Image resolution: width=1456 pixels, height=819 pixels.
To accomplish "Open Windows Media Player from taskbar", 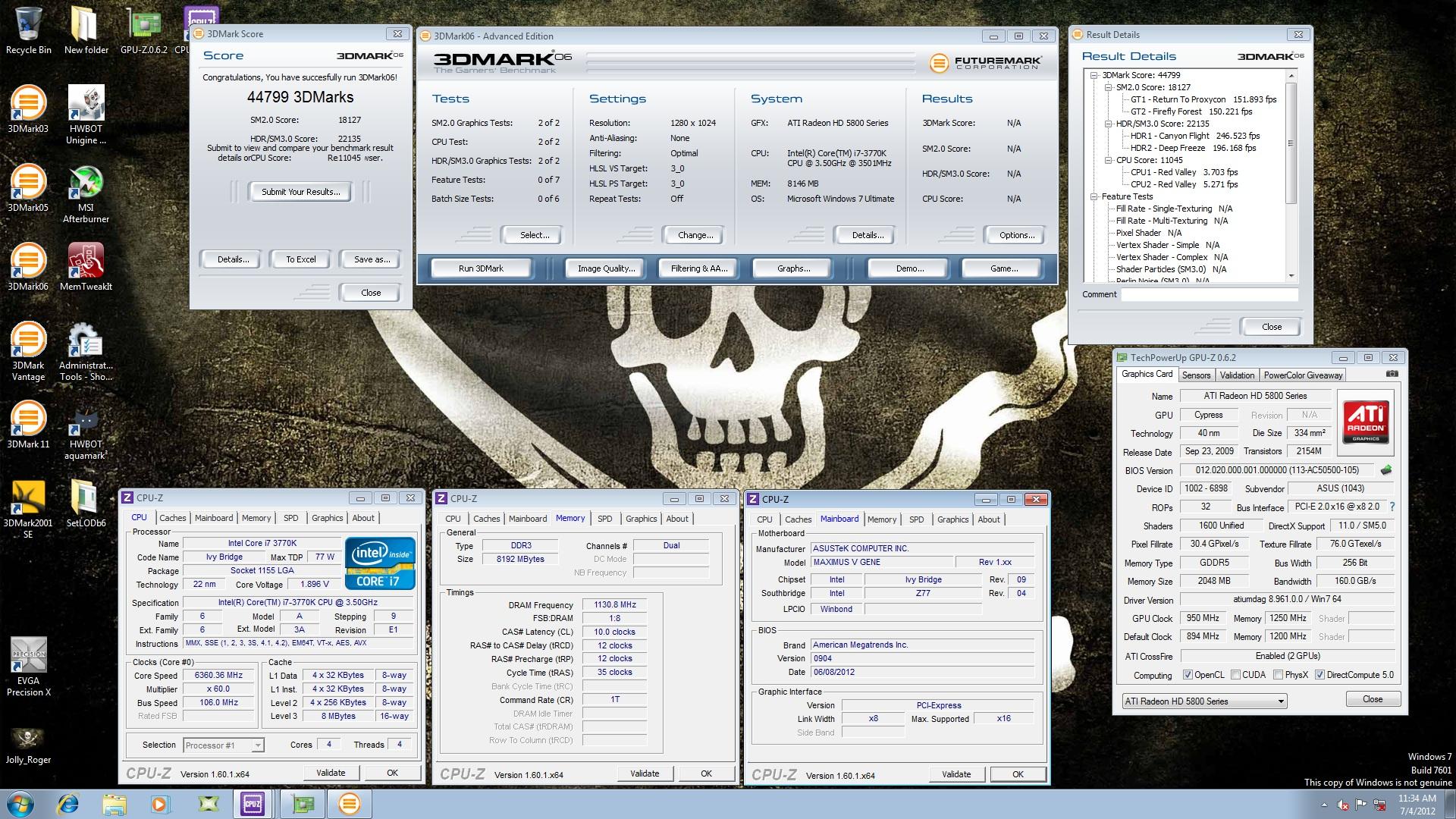I will pyautogui.click(x=161, y=804).
